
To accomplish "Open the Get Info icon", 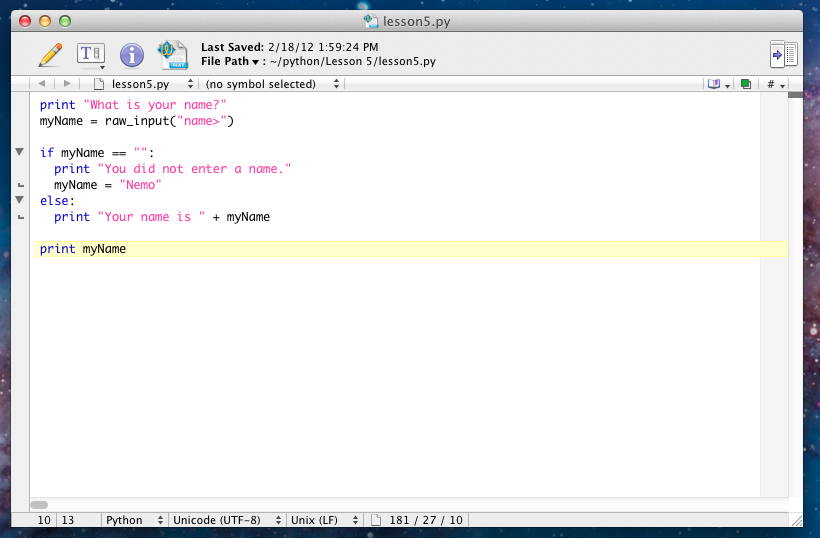I will pyautogui.click(x=132, y=55).
